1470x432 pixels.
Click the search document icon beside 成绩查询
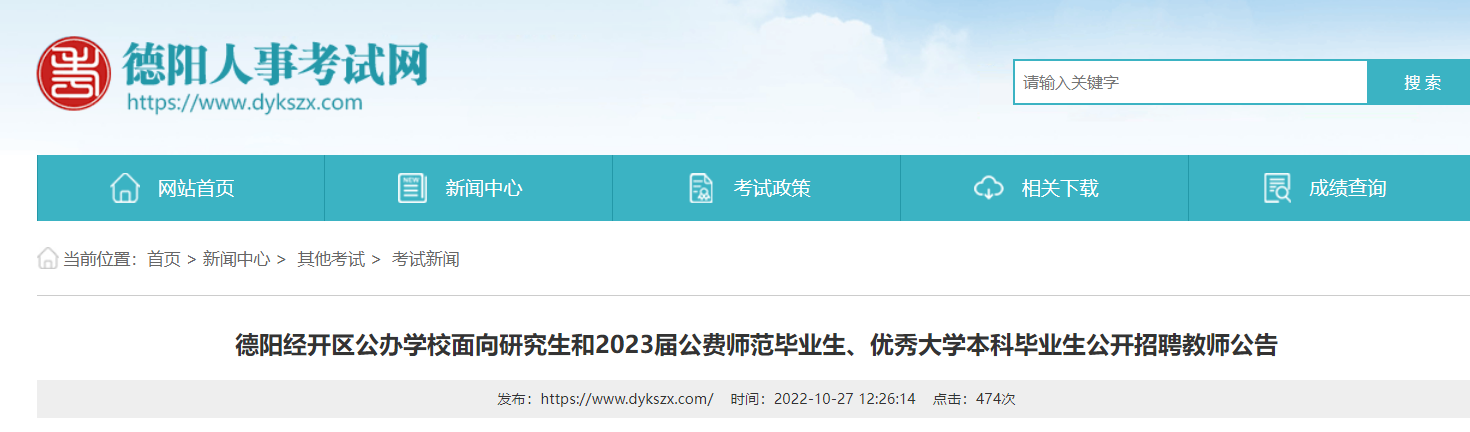pyautogui.click(x=1277, y=188)
